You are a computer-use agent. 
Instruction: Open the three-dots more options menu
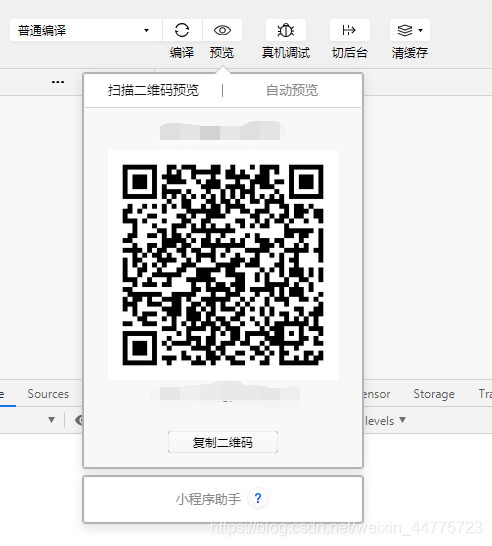coord(58,82)
